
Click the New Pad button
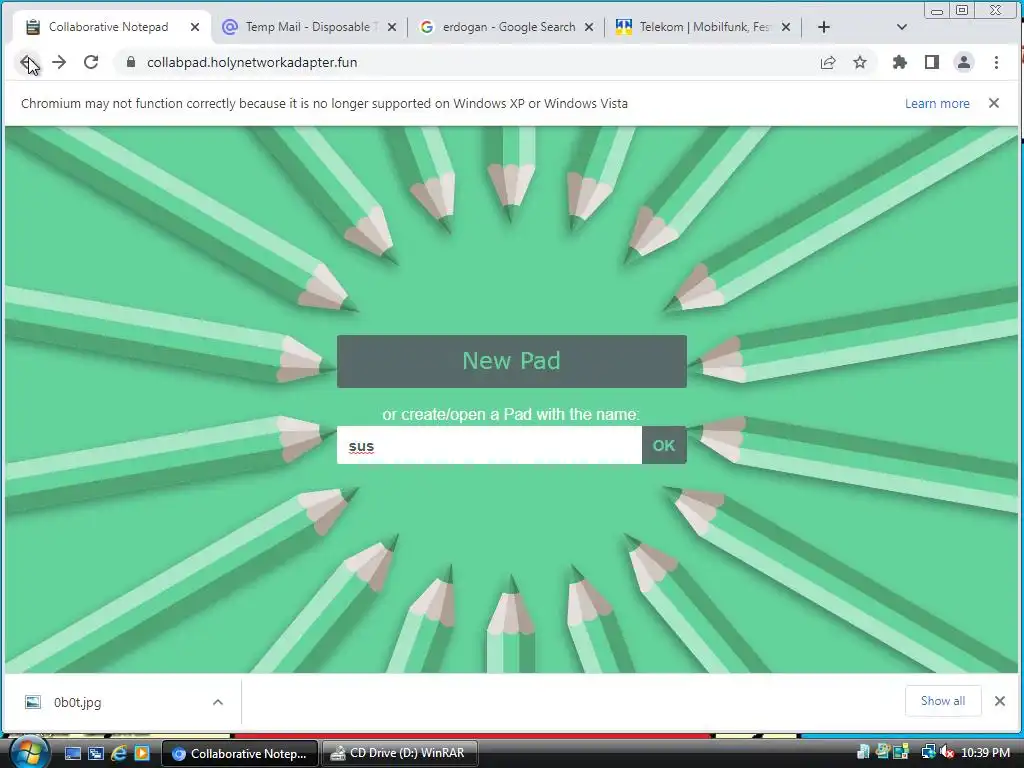point(511,361)
